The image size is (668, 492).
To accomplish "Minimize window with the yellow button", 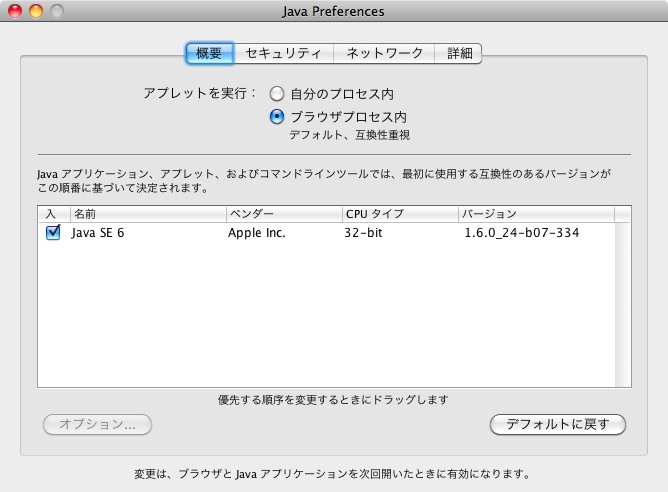I will (36, 11).
